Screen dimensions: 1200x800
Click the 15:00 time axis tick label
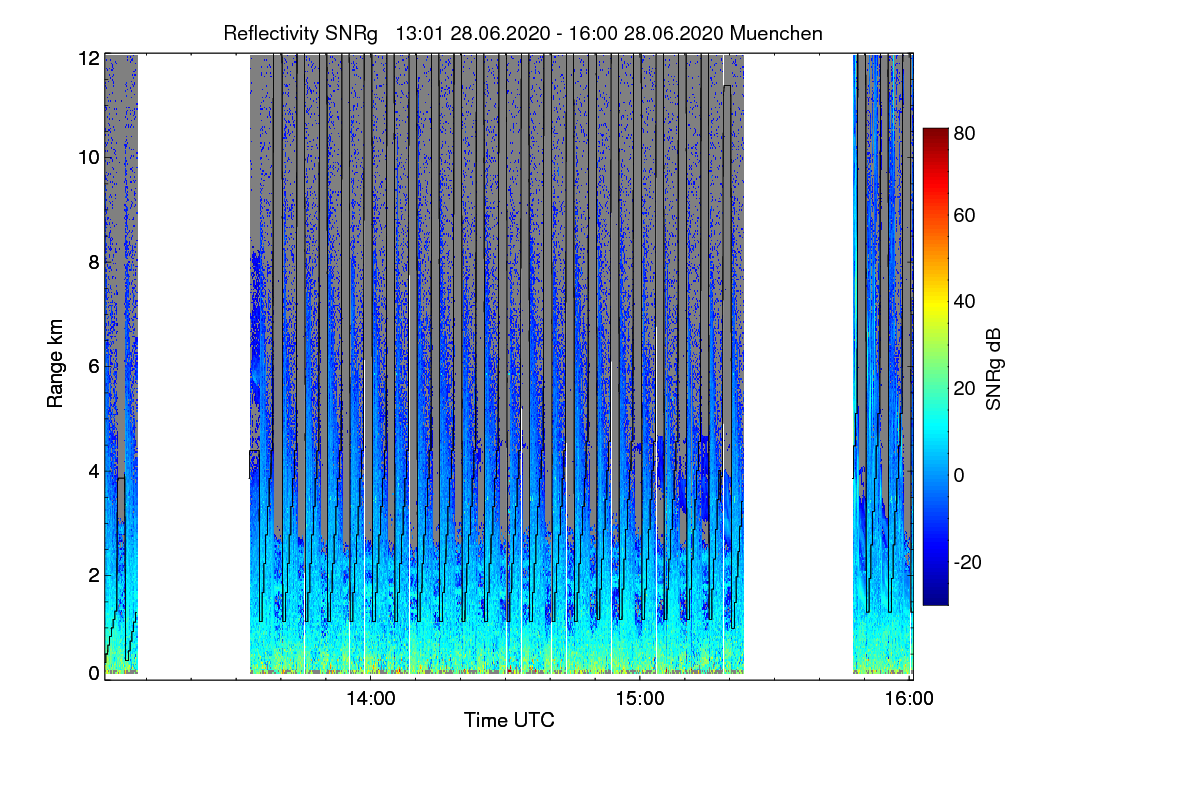click(x=640, y=699)
